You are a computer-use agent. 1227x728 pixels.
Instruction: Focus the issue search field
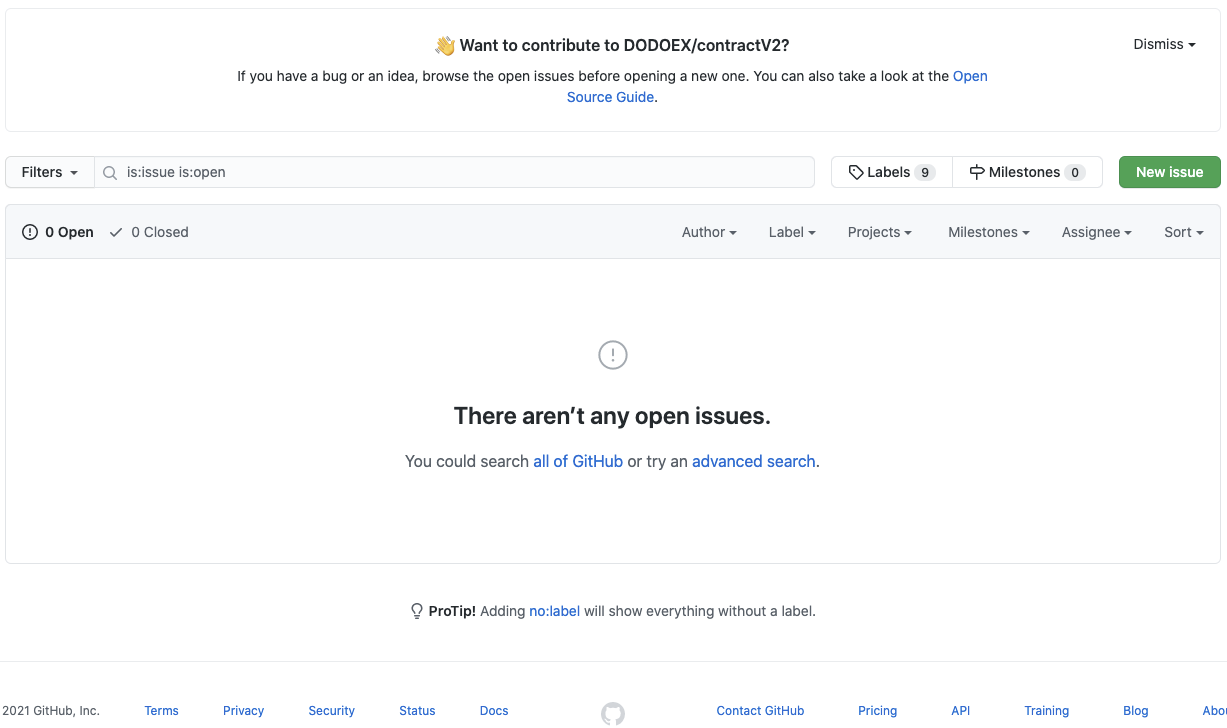click(x=455, y=172)
